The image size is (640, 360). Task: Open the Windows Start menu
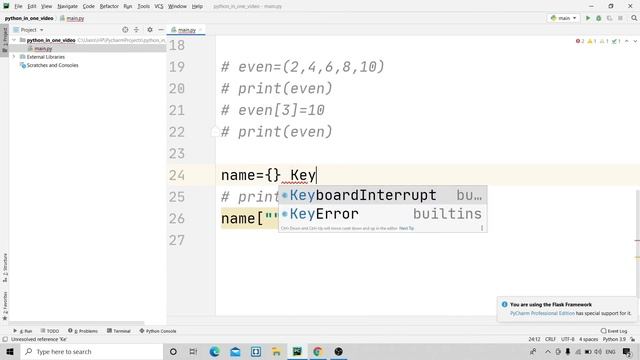(10, 351)
